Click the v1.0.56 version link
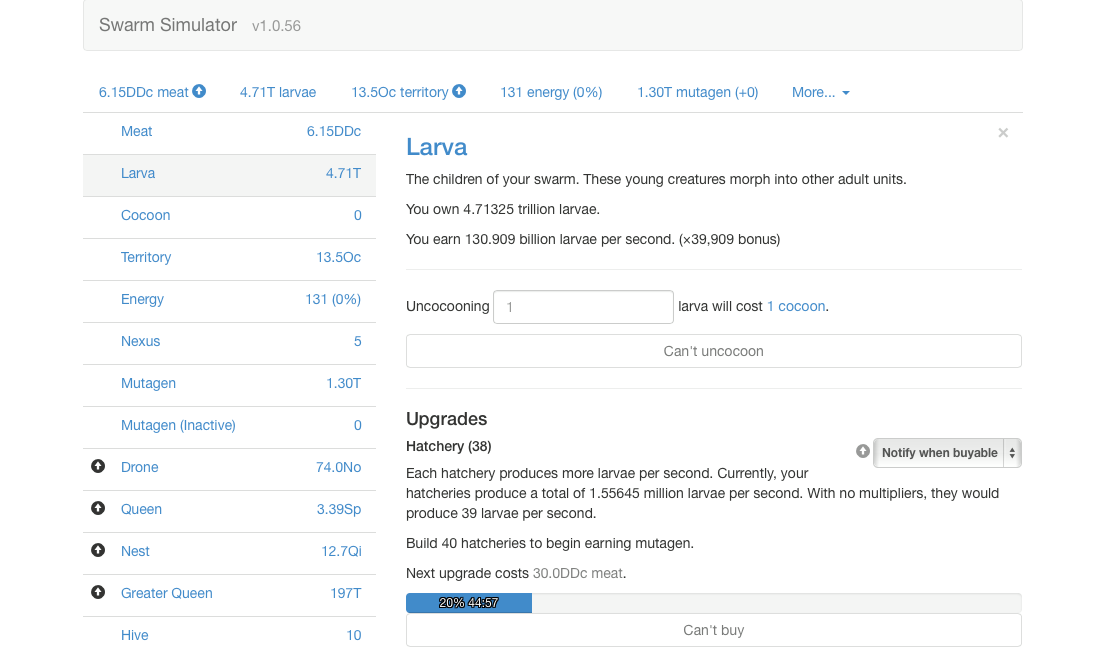Screen dimensions: 1105x648 (276, 26)
